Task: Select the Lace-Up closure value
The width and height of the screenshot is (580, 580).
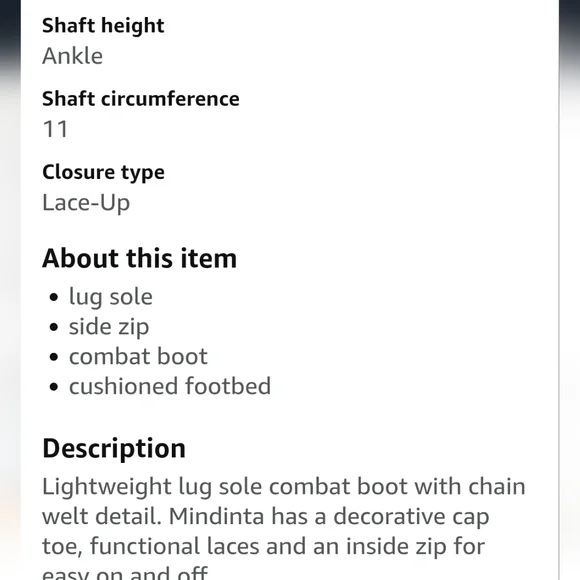Action: click(86, 203)
